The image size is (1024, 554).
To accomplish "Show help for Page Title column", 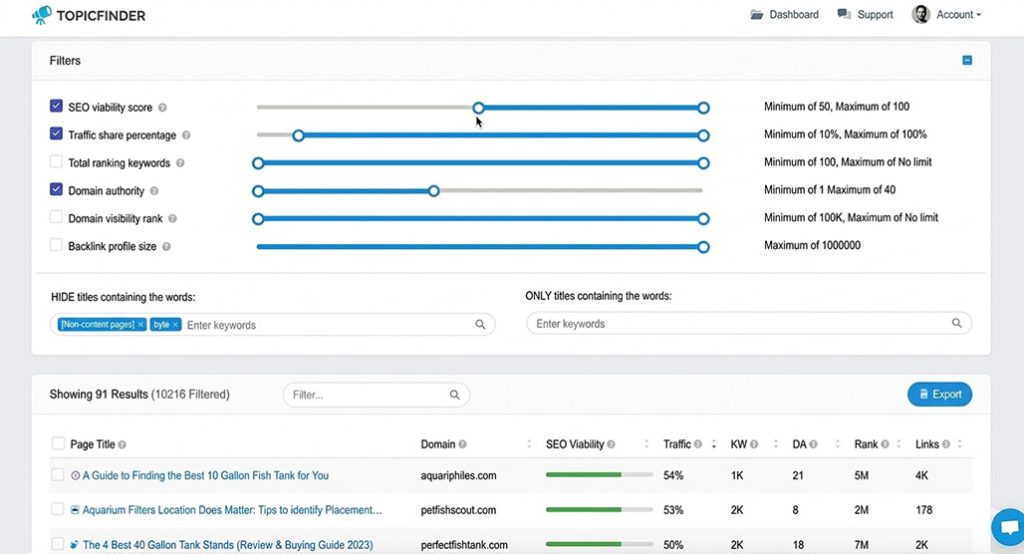I will (122, 445).
